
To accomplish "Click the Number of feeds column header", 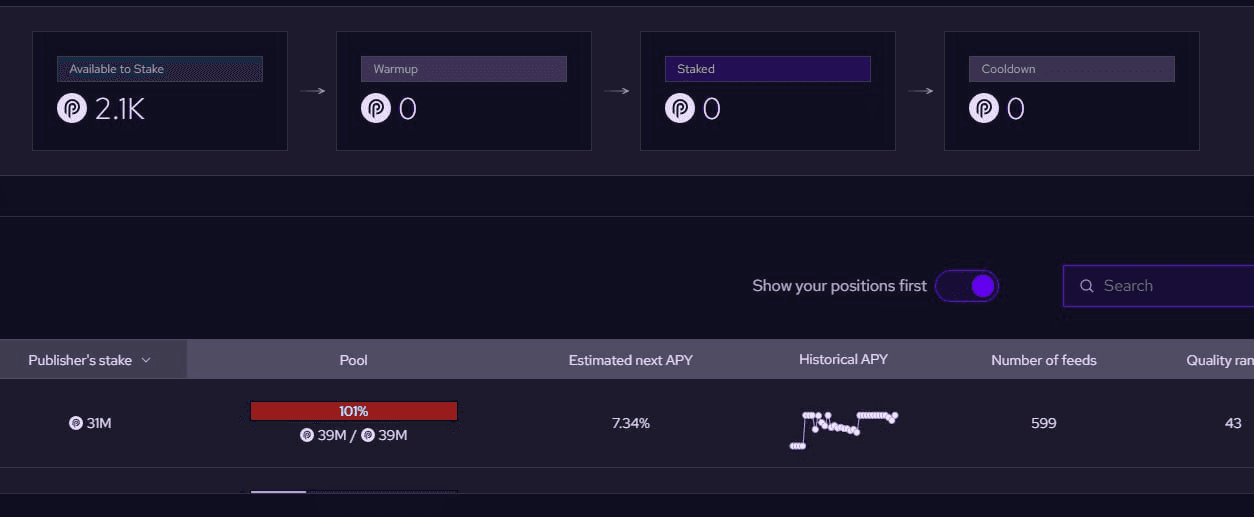I will 1043,360.
